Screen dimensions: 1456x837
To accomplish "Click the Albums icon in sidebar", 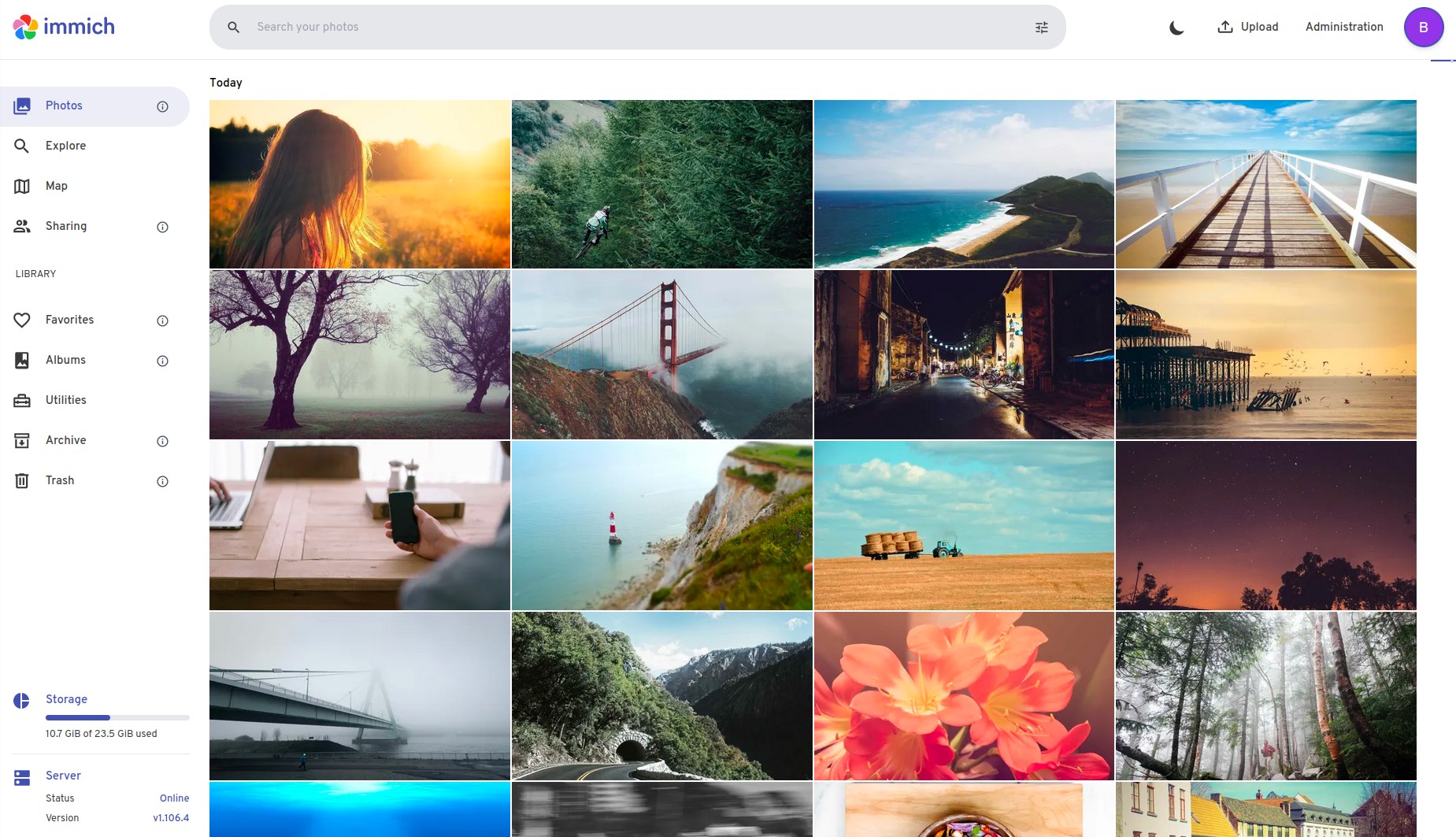I will (22, 360).
